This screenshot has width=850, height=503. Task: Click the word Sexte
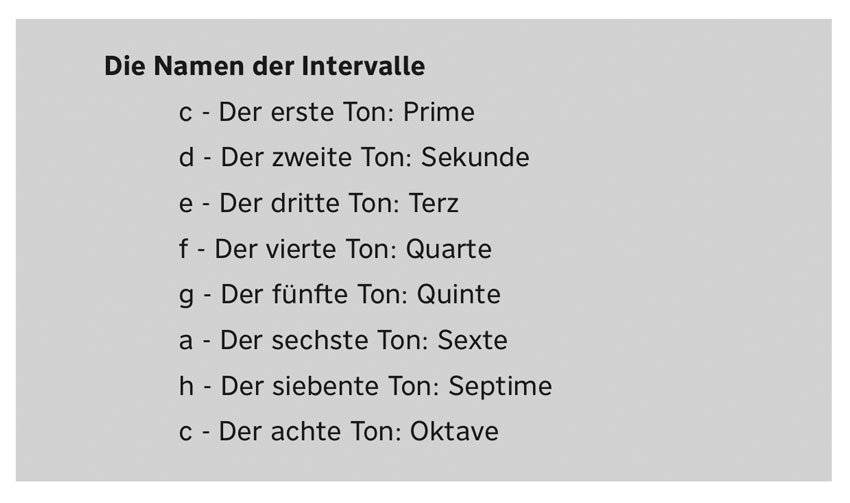[472, 340]
